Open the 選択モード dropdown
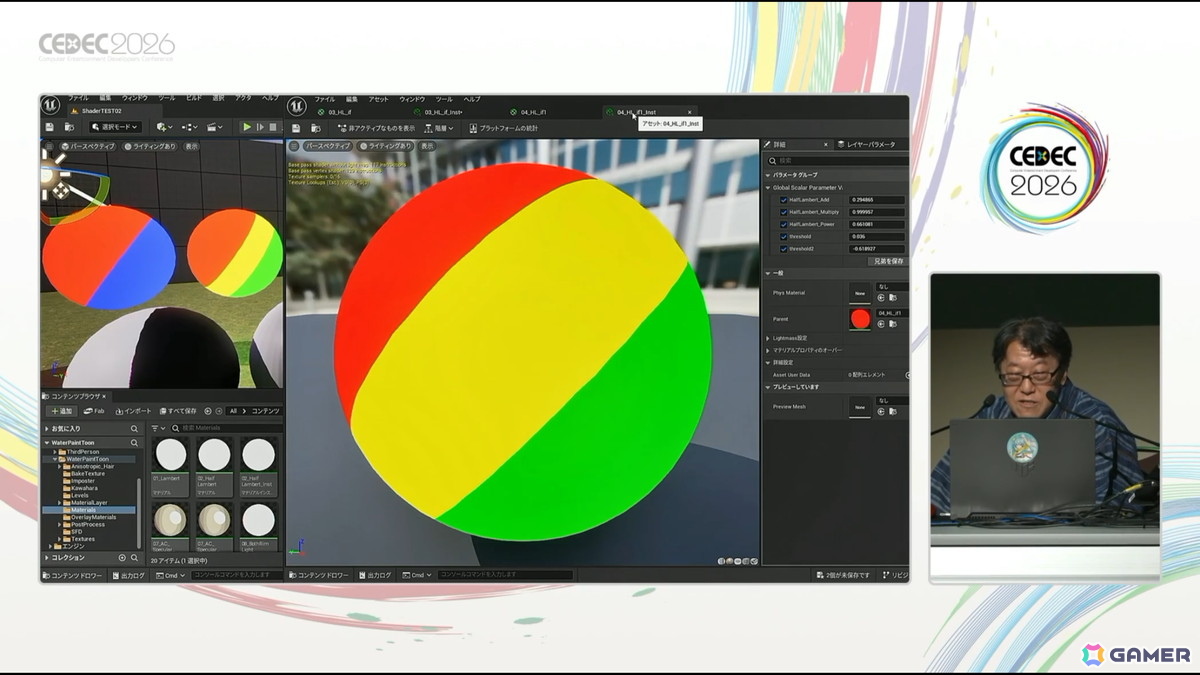The image size is (1200, 675). click(115, 127)
